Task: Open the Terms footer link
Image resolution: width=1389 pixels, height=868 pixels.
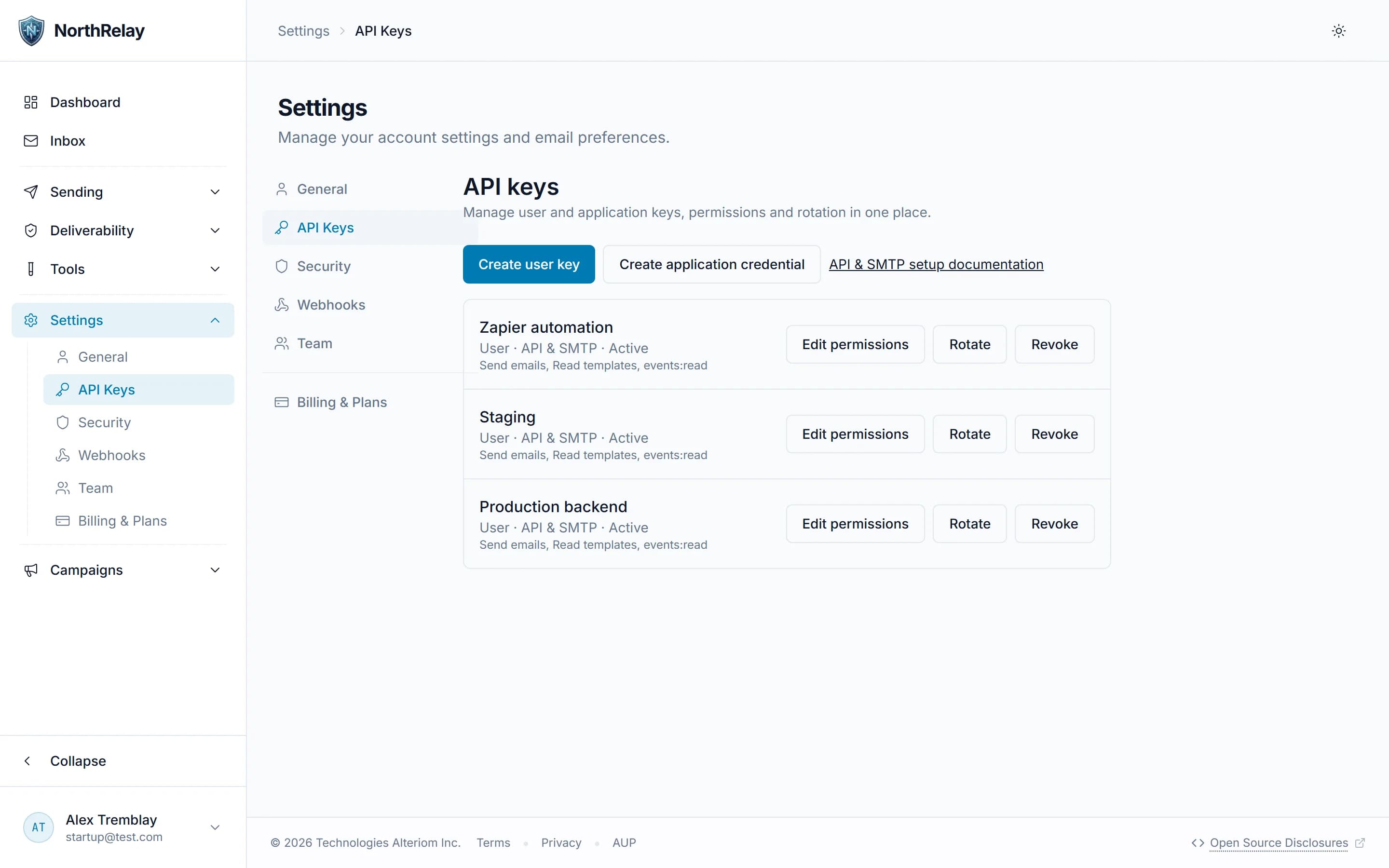Action: 493,843
